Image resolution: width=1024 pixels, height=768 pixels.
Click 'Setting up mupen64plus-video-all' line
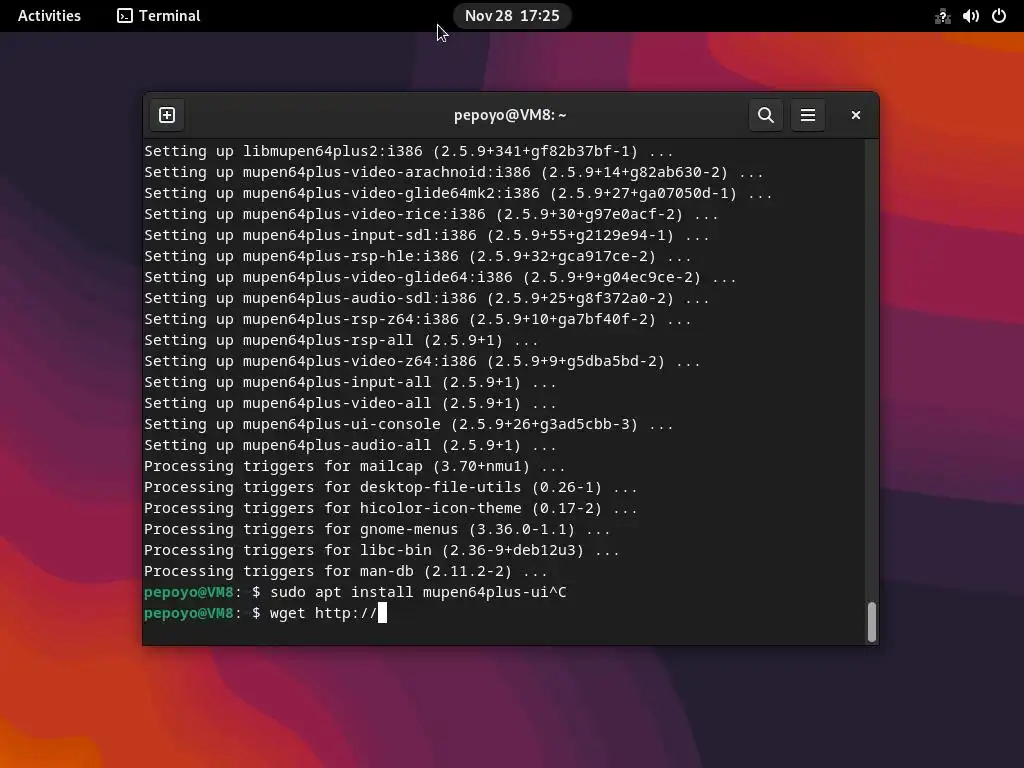point(350,404)
